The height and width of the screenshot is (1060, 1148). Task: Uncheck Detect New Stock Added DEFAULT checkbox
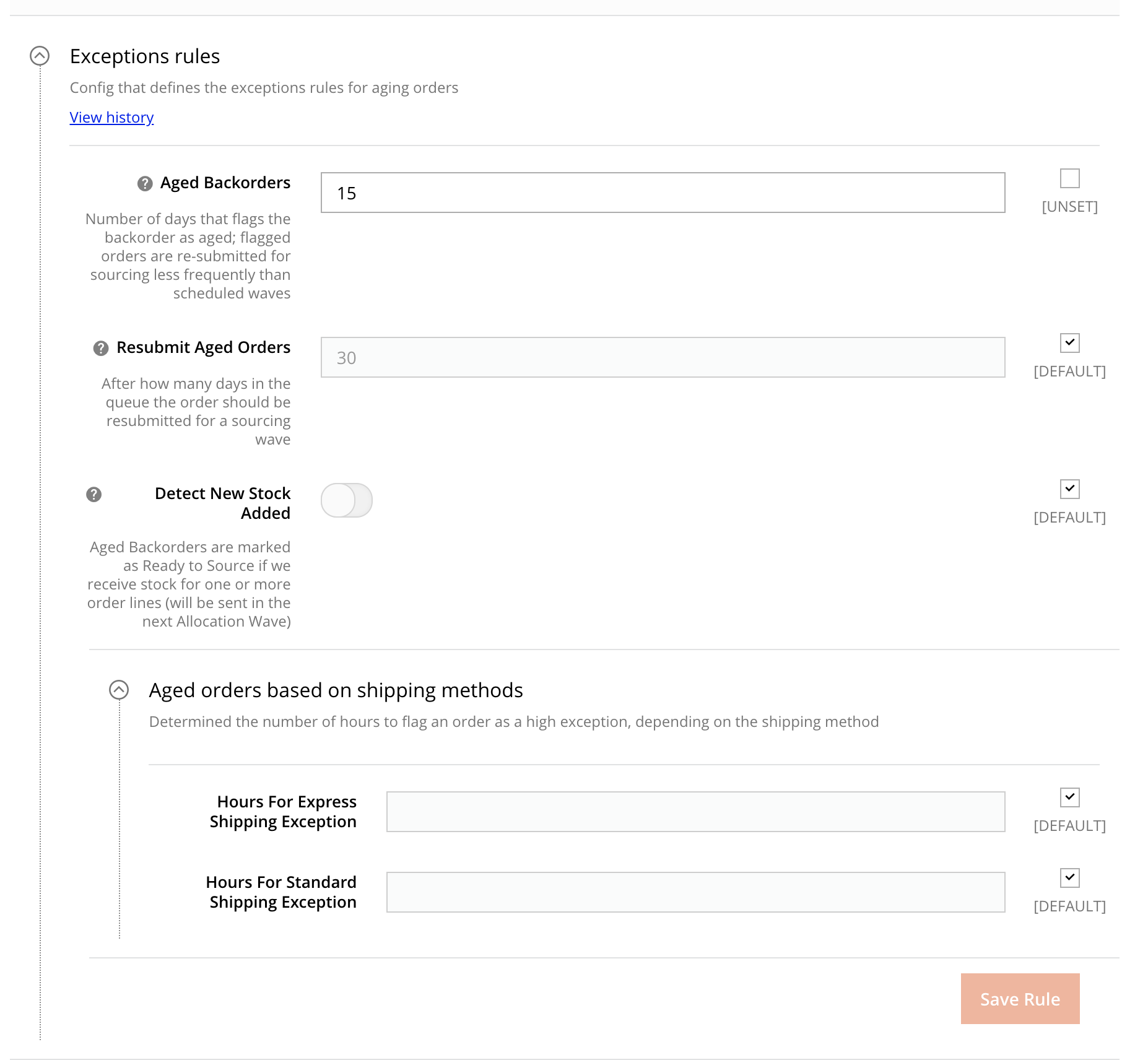[x=1069, y=489]
